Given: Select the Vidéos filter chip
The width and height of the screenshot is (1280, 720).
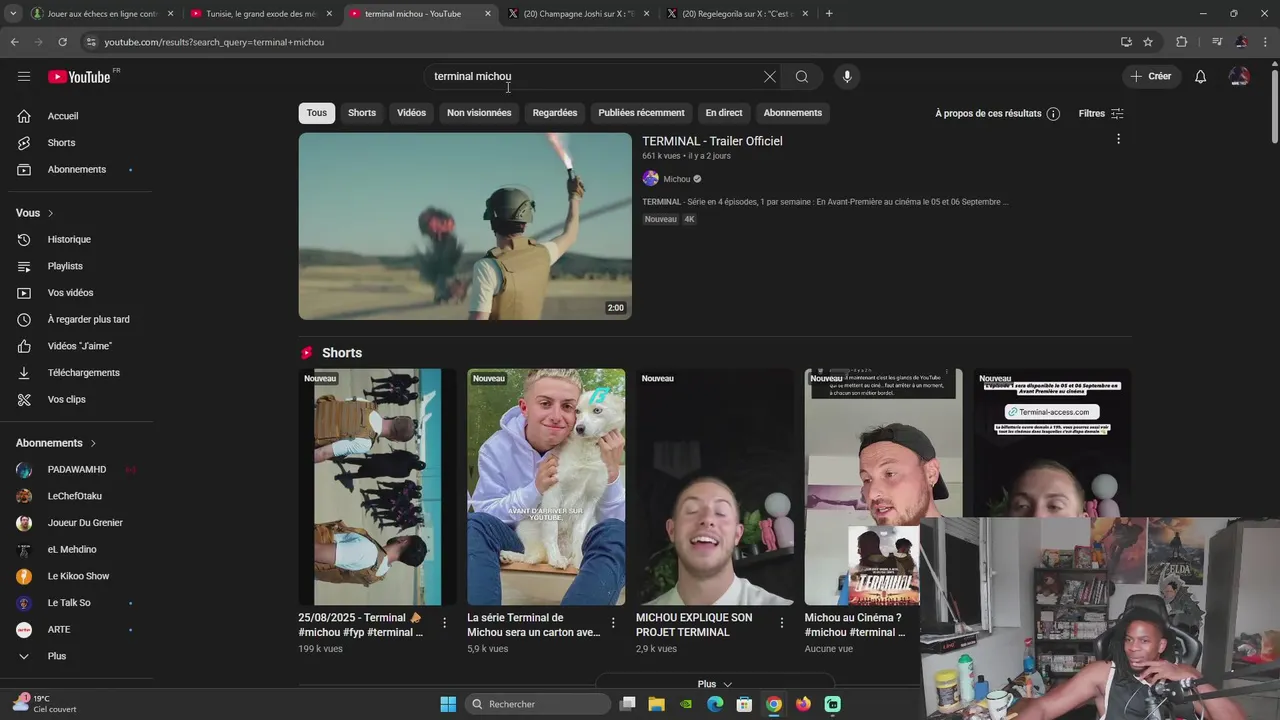Looking at the screenshot, I should click(x=411, y=113).
